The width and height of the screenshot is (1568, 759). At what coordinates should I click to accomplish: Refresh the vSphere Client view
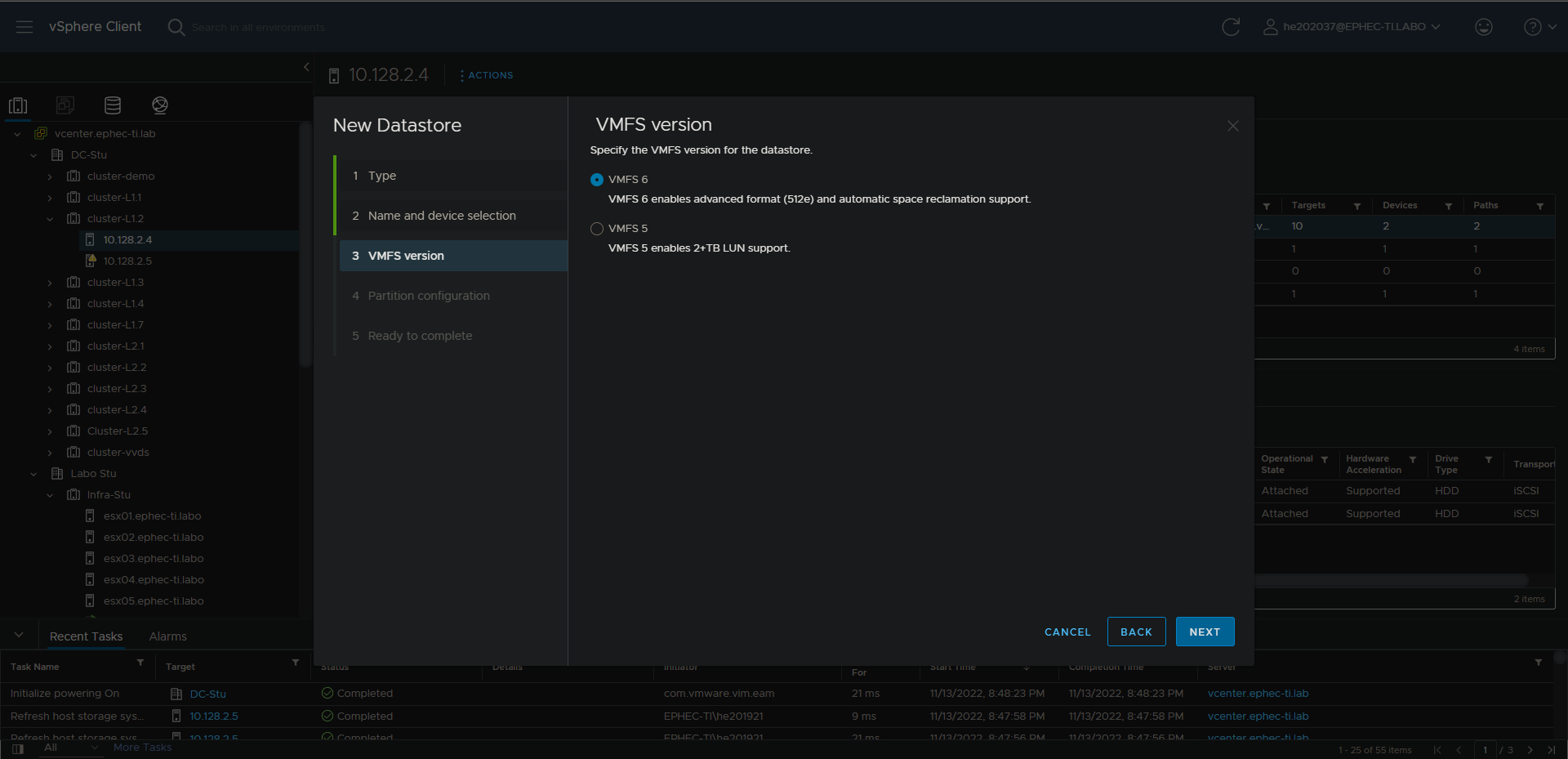1231,27
